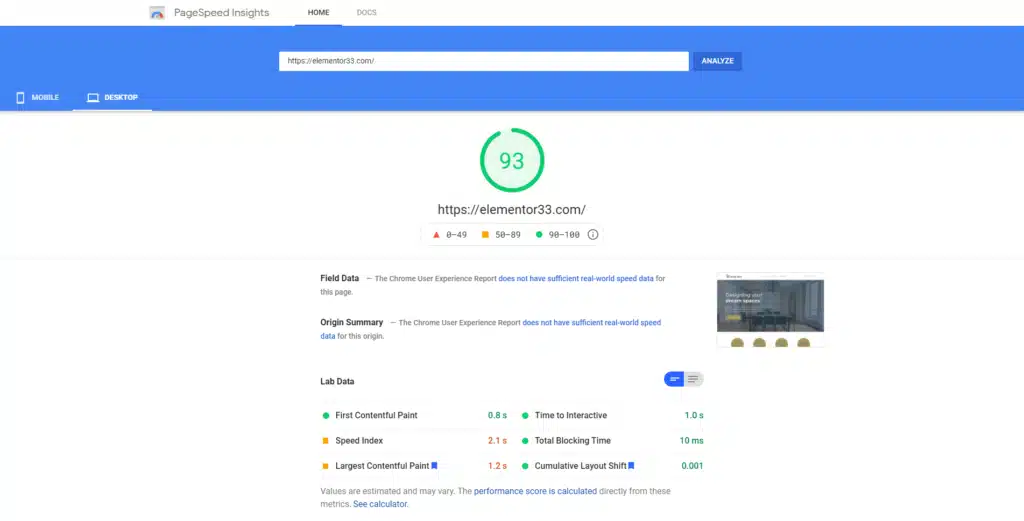Image resolution: width=1024 pixels, height=521 pixels.
Task: Click the 'Field Data' heading
Action: click(340, 278)
